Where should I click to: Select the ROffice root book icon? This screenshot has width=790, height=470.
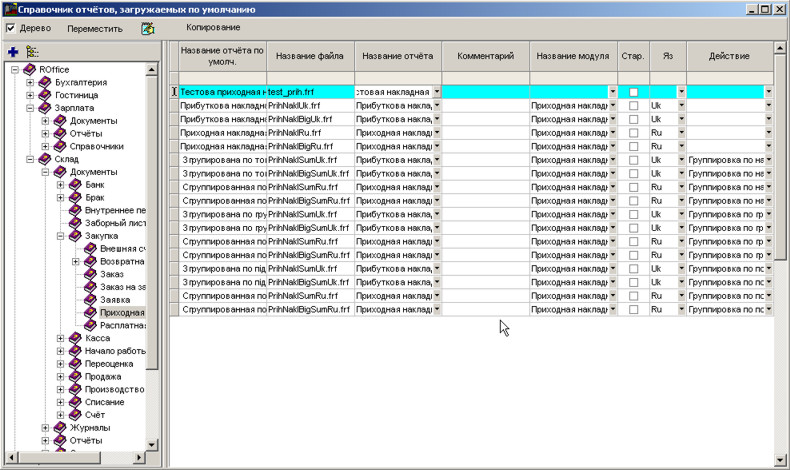click(x=29, y=70)
